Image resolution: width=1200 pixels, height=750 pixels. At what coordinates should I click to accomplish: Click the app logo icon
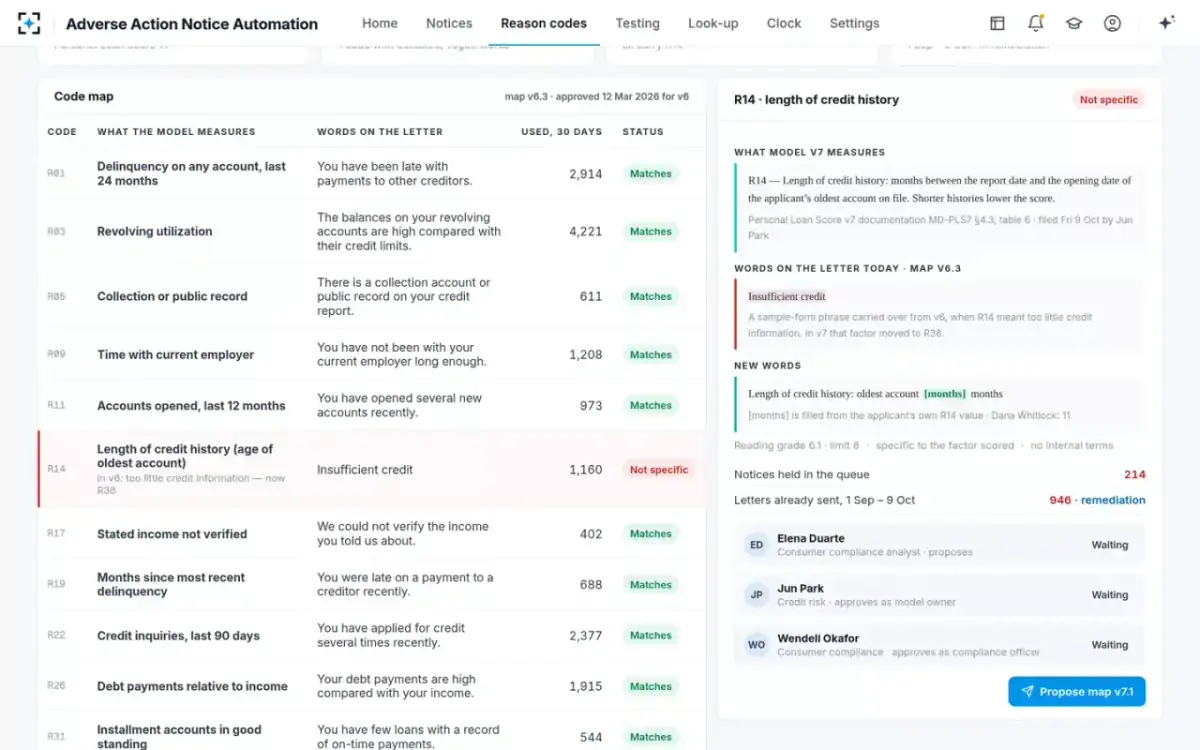30,23
